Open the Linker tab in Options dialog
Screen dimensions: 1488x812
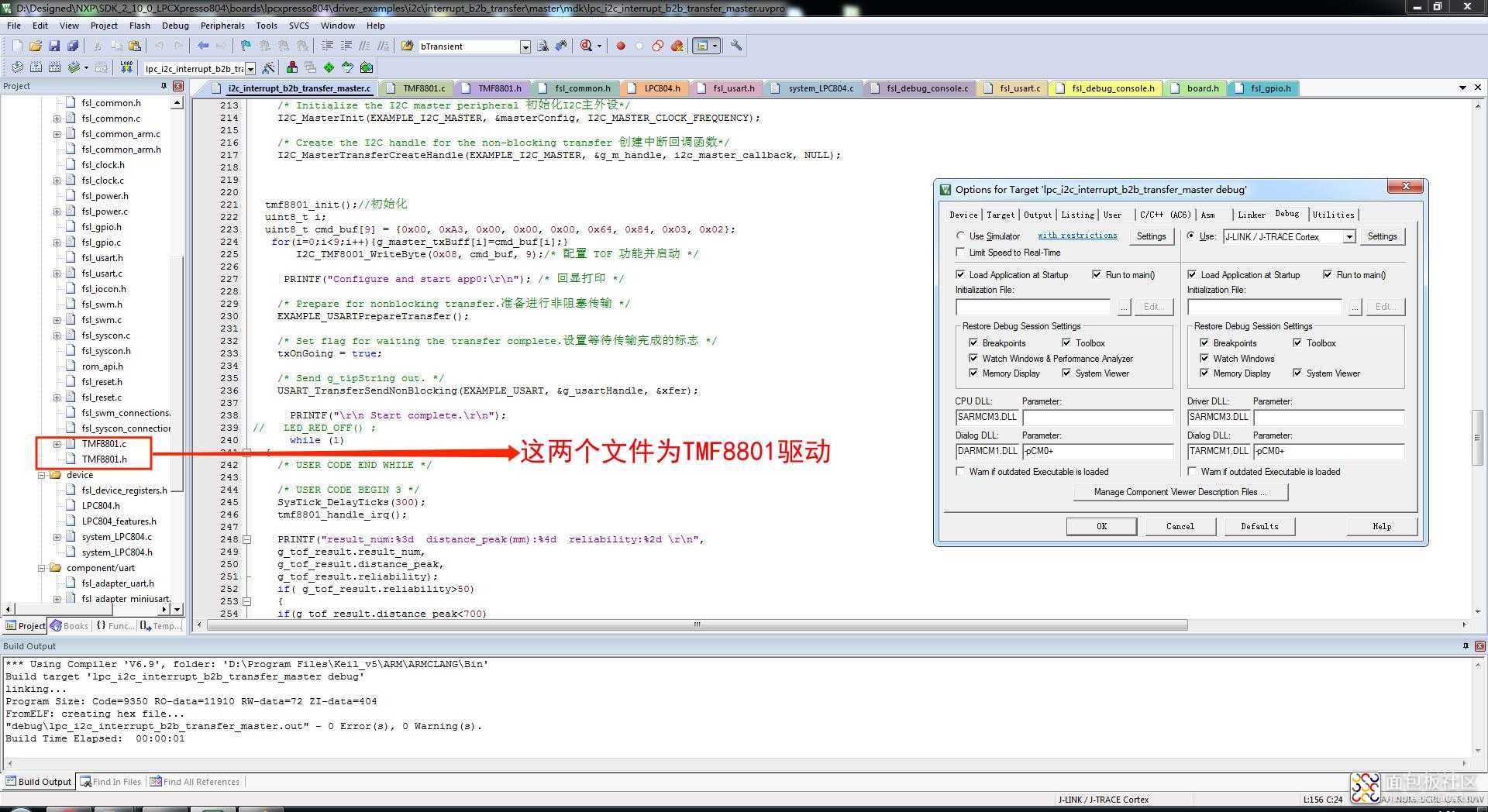tap(1251, 215)
